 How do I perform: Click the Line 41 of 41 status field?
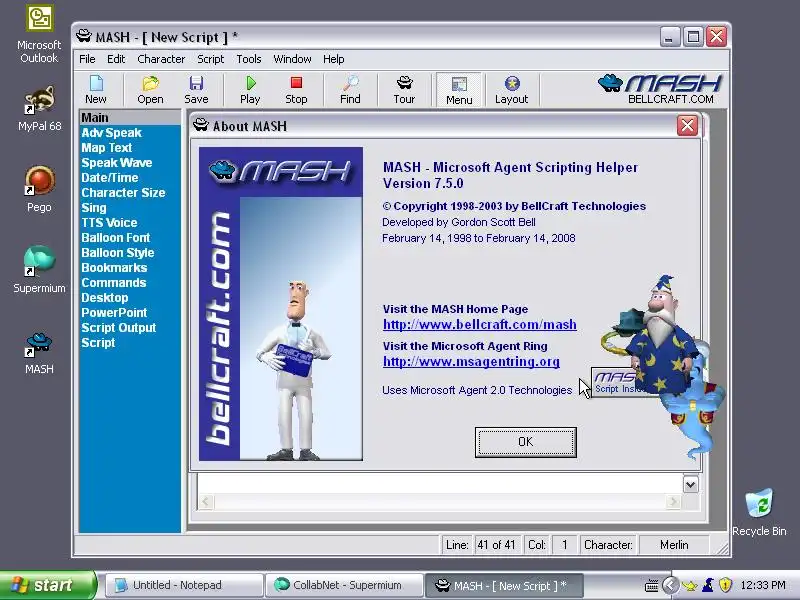(x=496, y=545)
